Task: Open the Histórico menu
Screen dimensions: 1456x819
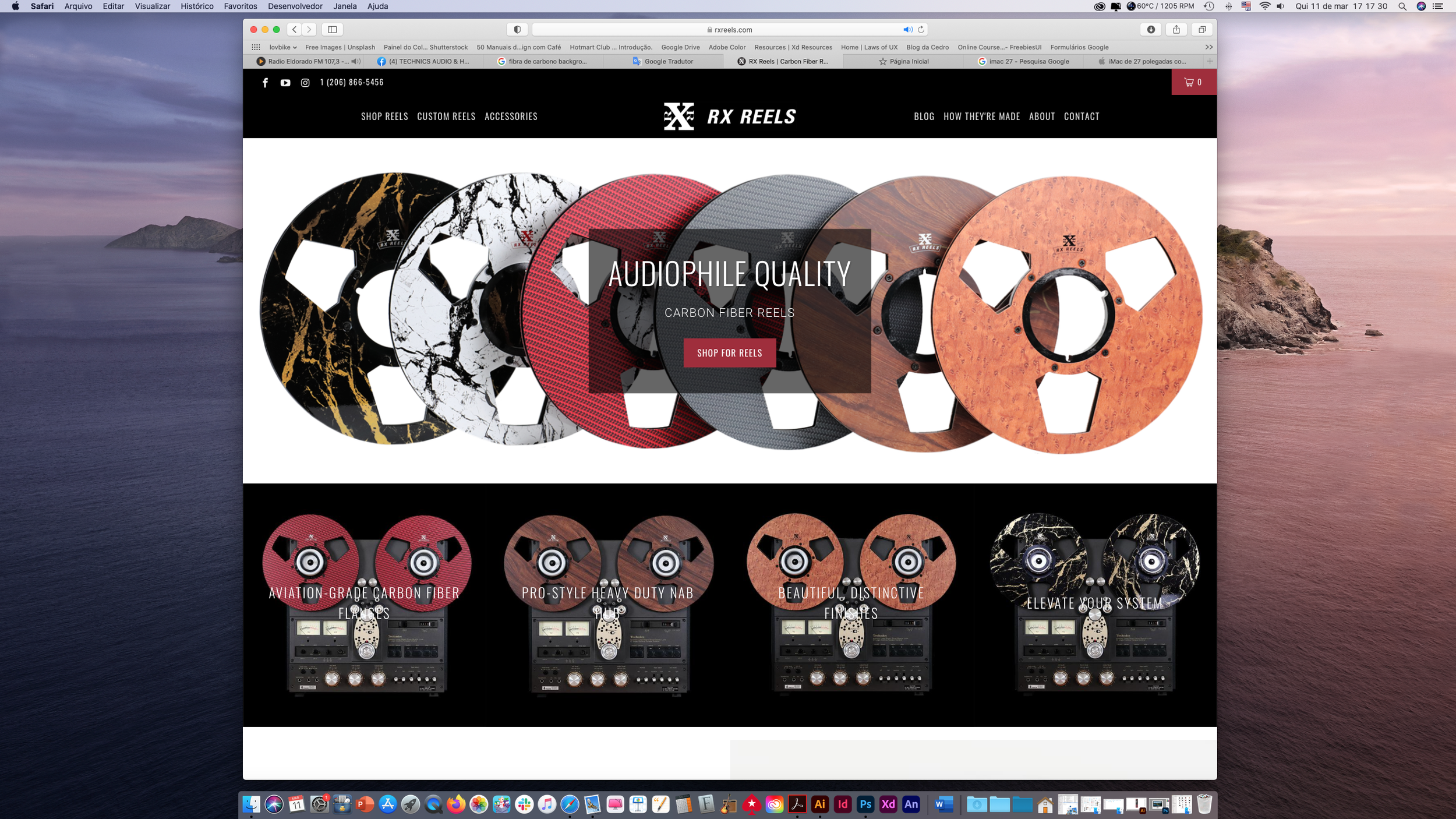Action: tap(197, 6)
